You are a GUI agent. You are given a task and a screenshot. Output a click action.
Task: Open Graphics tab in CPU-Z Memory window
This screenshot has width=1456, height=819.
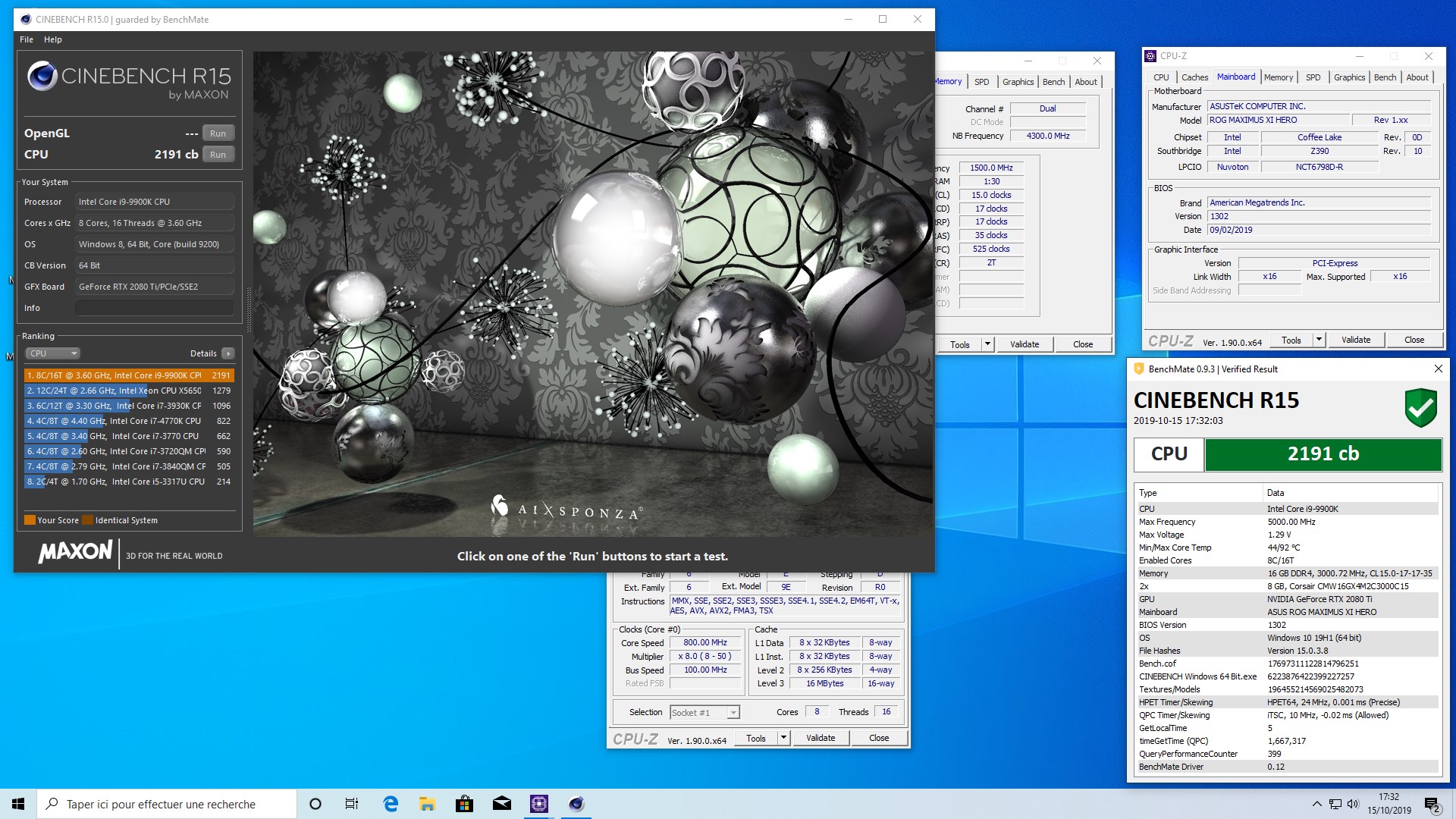[1018, 82]
